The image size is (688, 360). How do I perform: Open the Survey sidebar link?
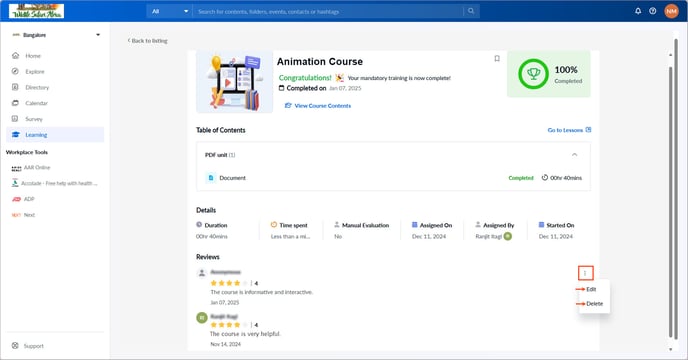click(34, 119)
